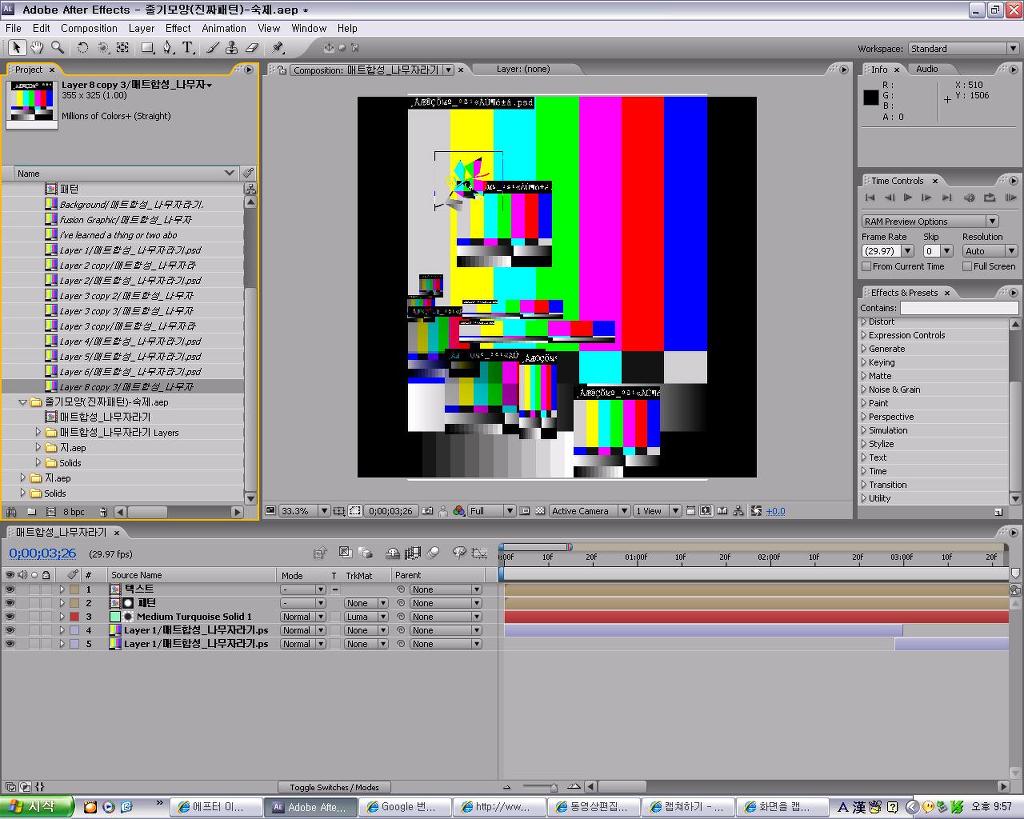
Task: Click the Windows Start button
Action: pos(37,806)
